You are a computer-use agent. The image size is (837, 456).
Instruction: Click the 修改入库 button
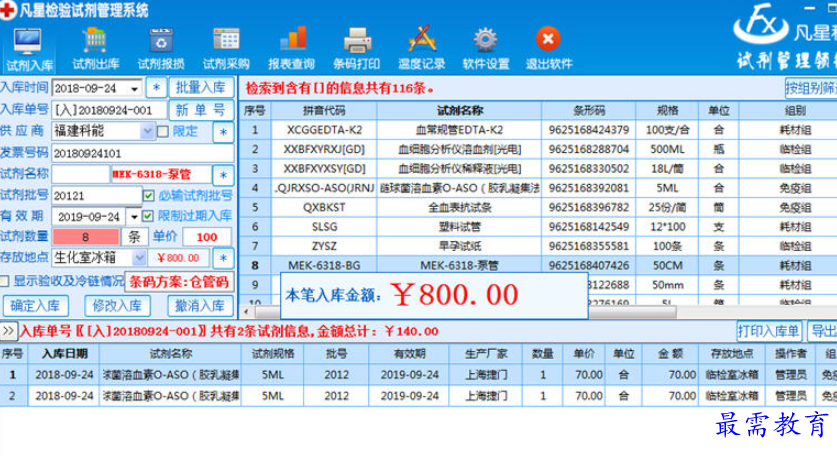(x=117, y=306)
